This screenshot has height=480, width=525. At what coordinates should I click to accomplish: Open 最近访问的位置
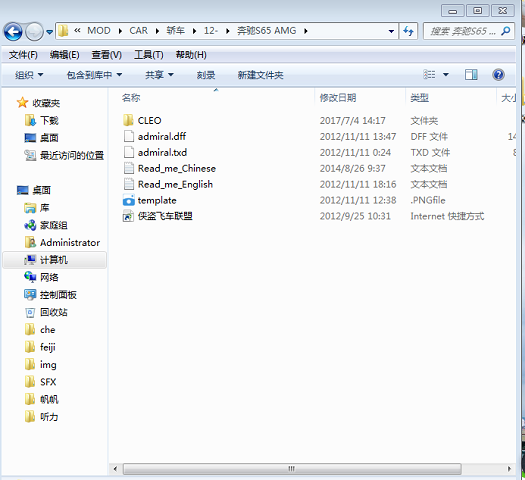(72, 155)
